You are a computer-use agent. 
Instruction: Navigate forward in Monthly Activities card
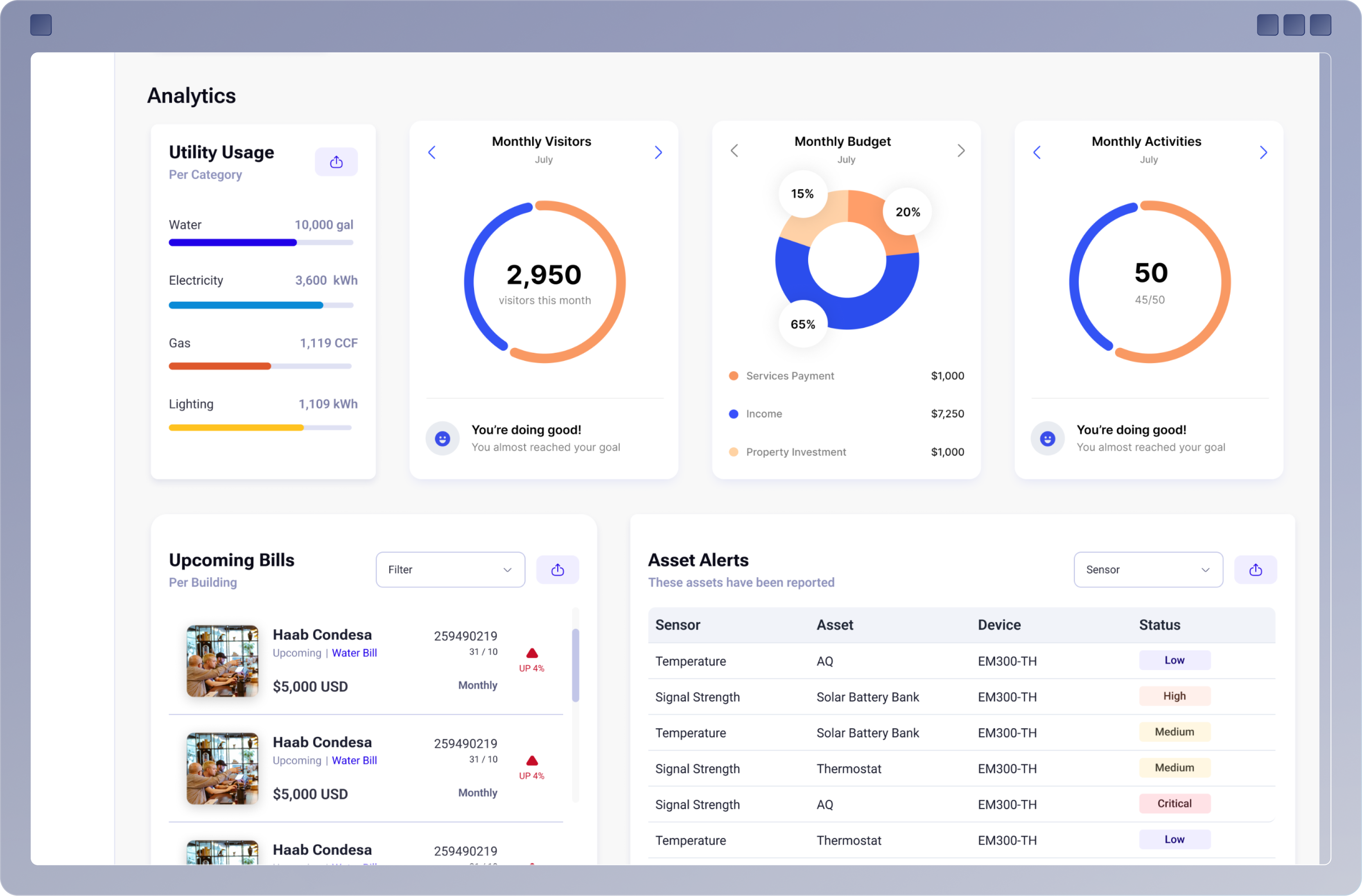[x=1264, y=152]
